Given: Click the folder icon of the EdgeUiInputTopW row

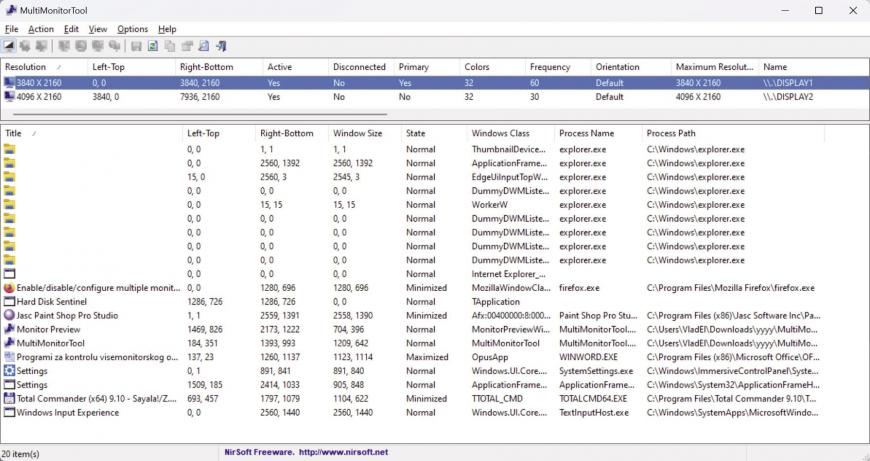Looking at the screenshot, I should pos(9,177).
